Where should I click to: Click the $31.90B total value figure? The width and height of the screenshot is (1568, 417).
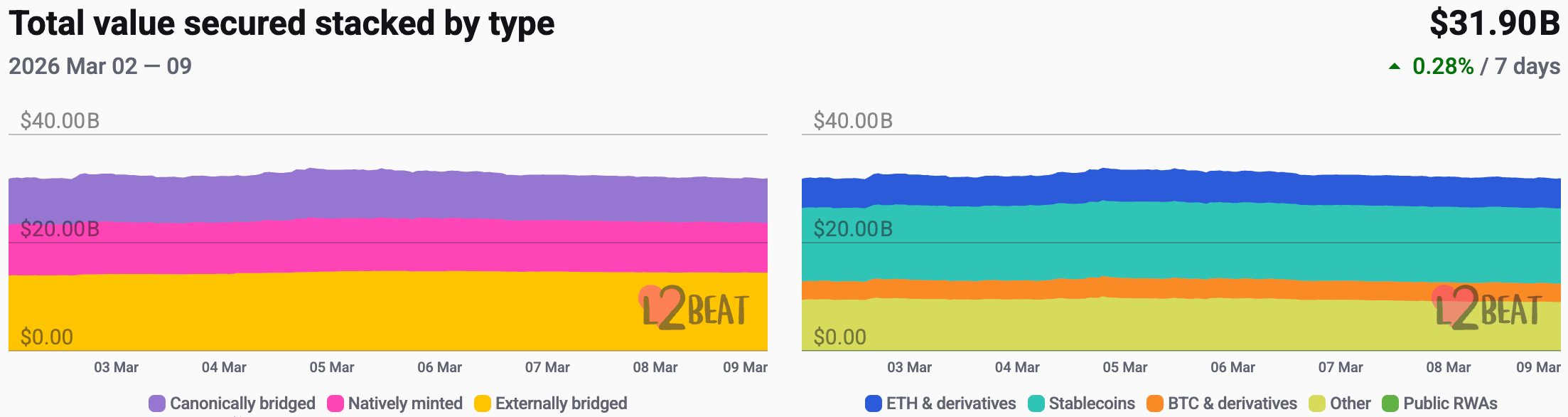click(1494, 23)
